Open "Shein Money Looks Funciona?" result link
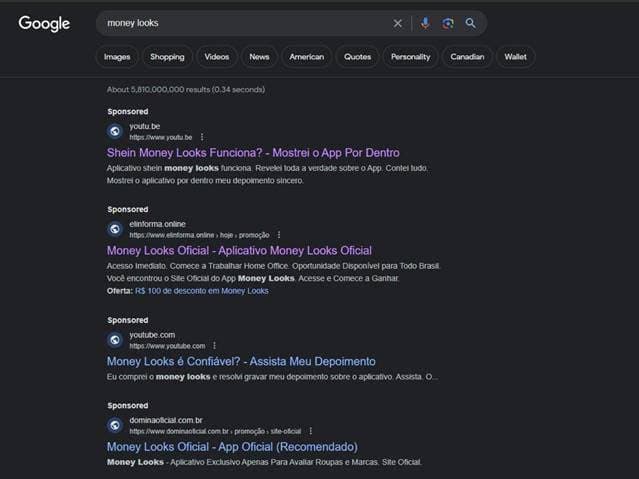 [x=253, y=153]
